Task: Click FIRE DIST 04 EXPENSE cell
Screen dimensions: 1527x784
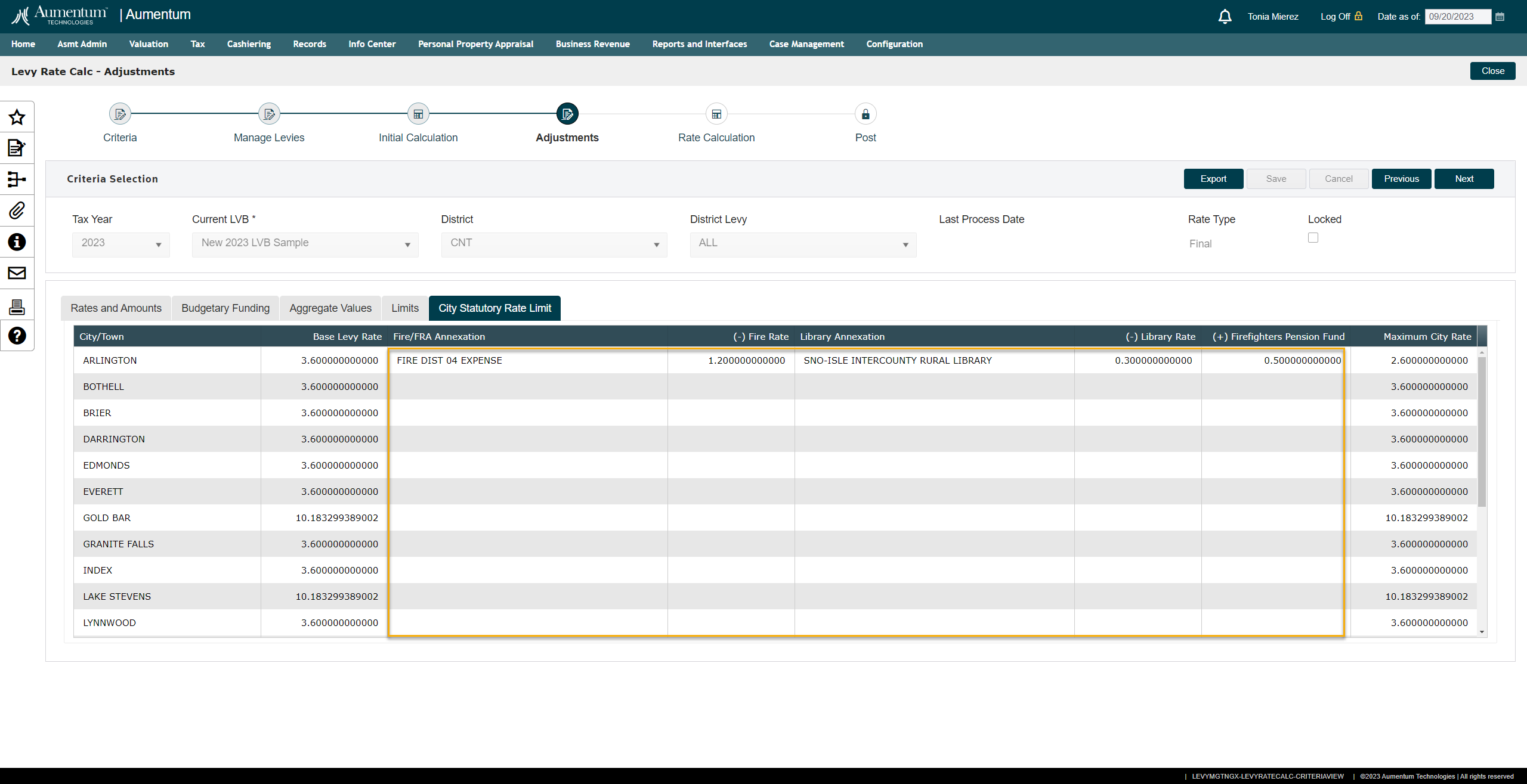Action: tap(528, 360)
